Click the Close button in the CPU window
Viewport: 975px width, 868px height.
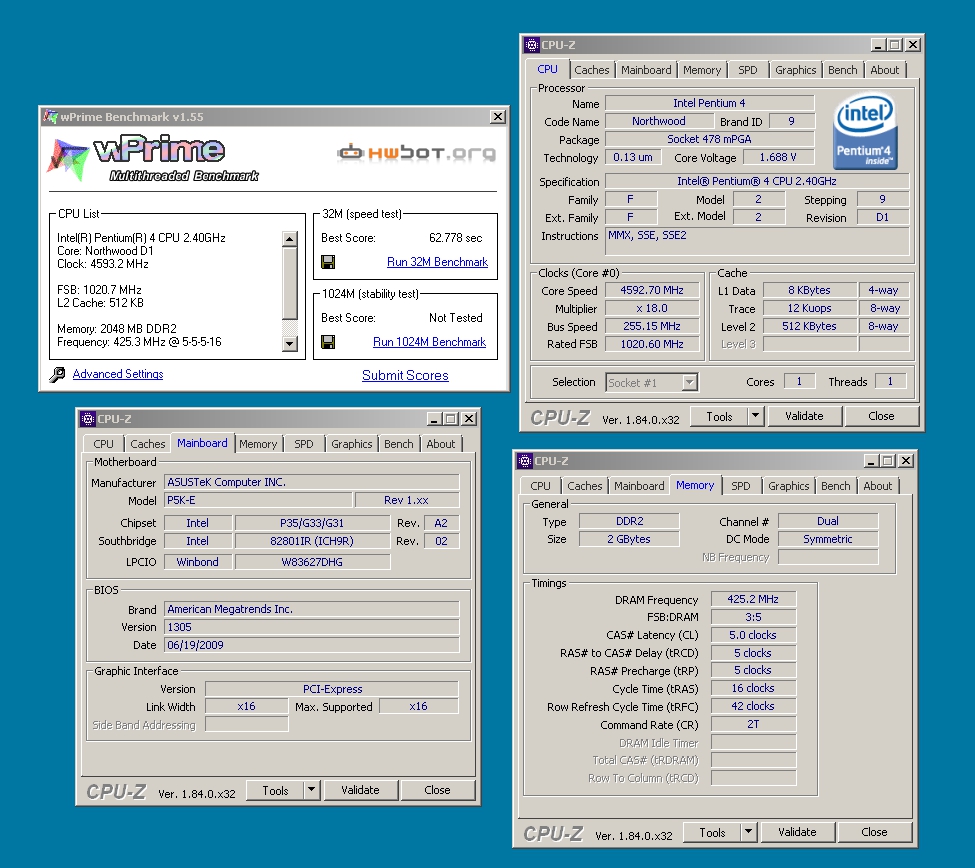[x=881, y=416]
